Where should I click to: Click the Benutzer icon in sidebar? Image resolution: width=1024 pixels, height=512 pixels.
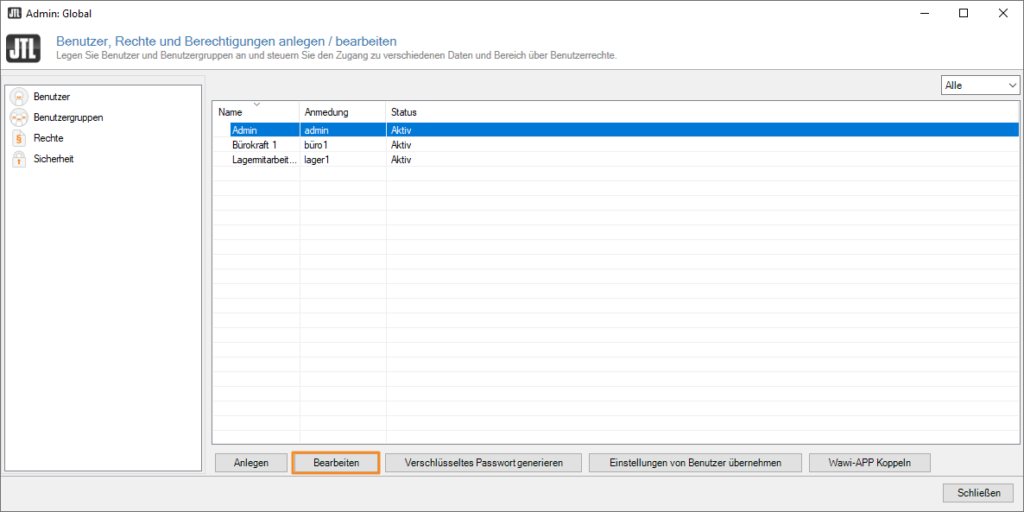pyautogui.click(x=18, y=96)
